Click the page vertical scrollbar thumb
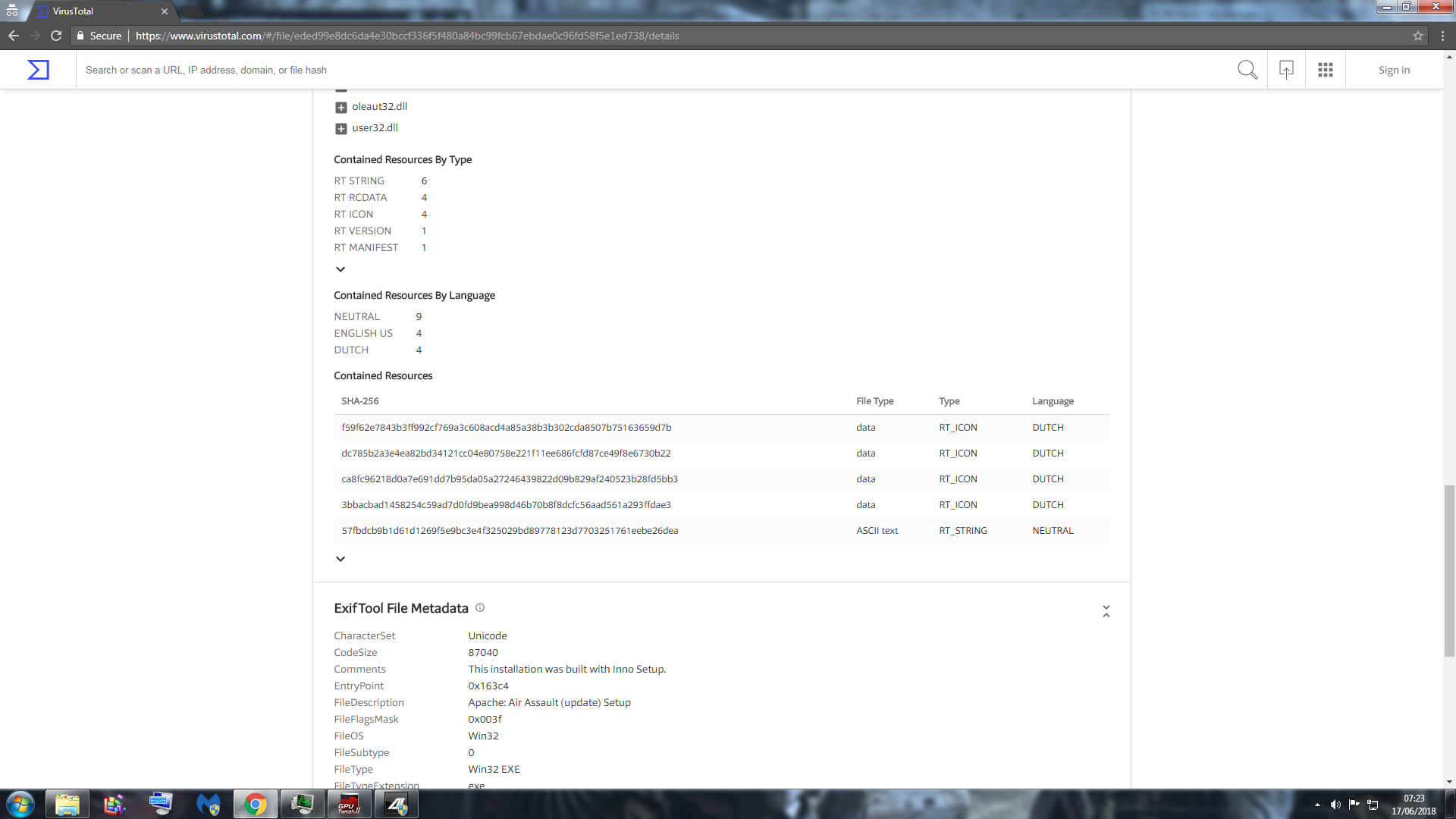Screen dimensions: 1456x819 point(1449,570)
